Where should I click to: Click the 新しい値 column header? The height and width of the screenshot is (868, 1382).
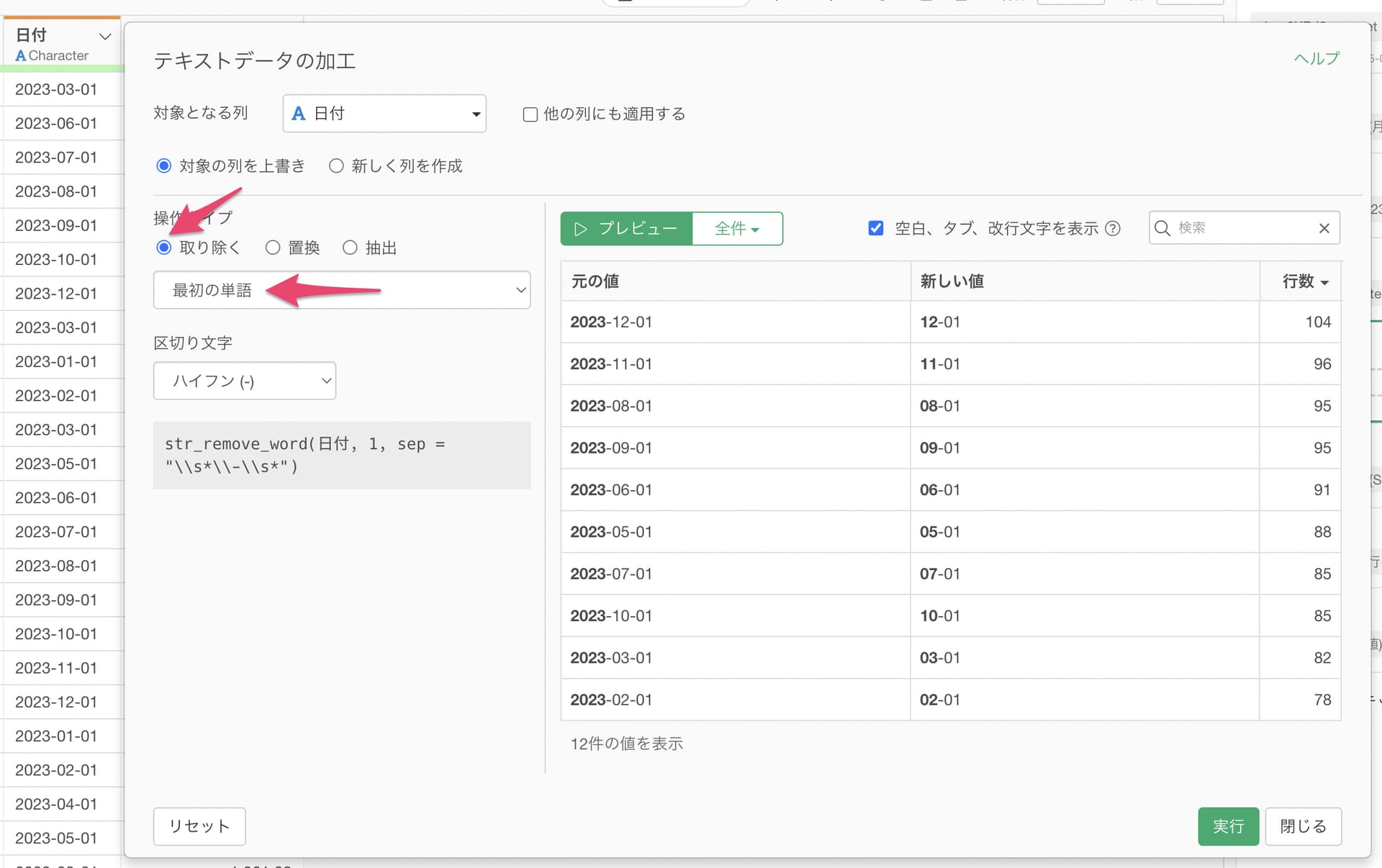(1085, 281)
